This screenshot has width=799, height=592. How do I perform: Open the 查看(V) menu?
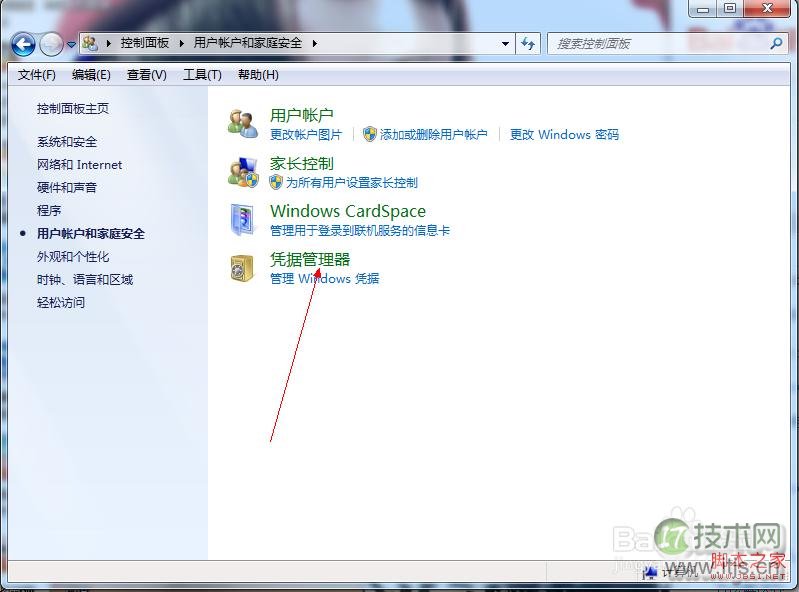click(147, 75)
